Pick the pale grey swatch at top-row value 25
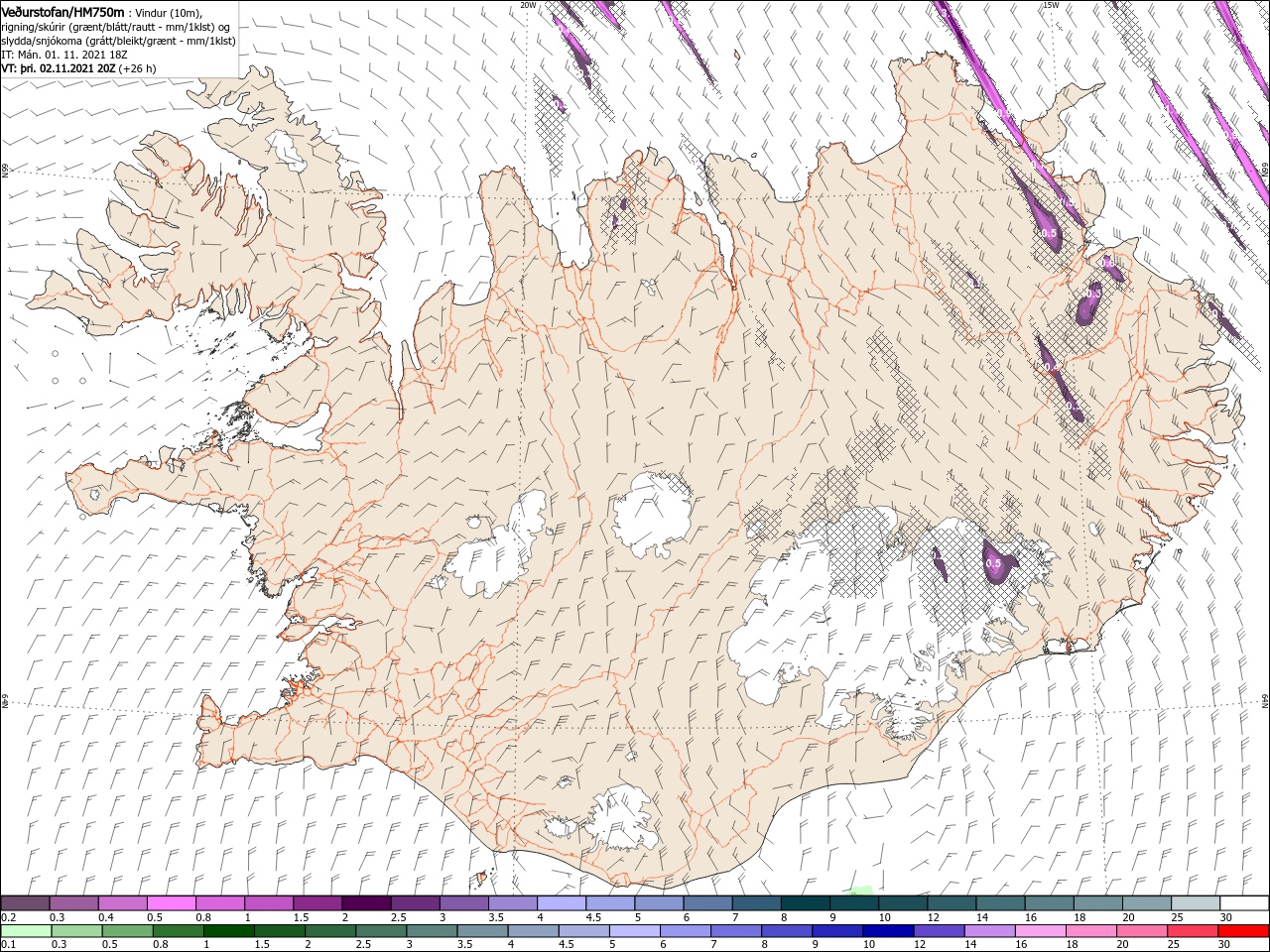This screenshot has width=1270, height=952. pos(1195,903)
